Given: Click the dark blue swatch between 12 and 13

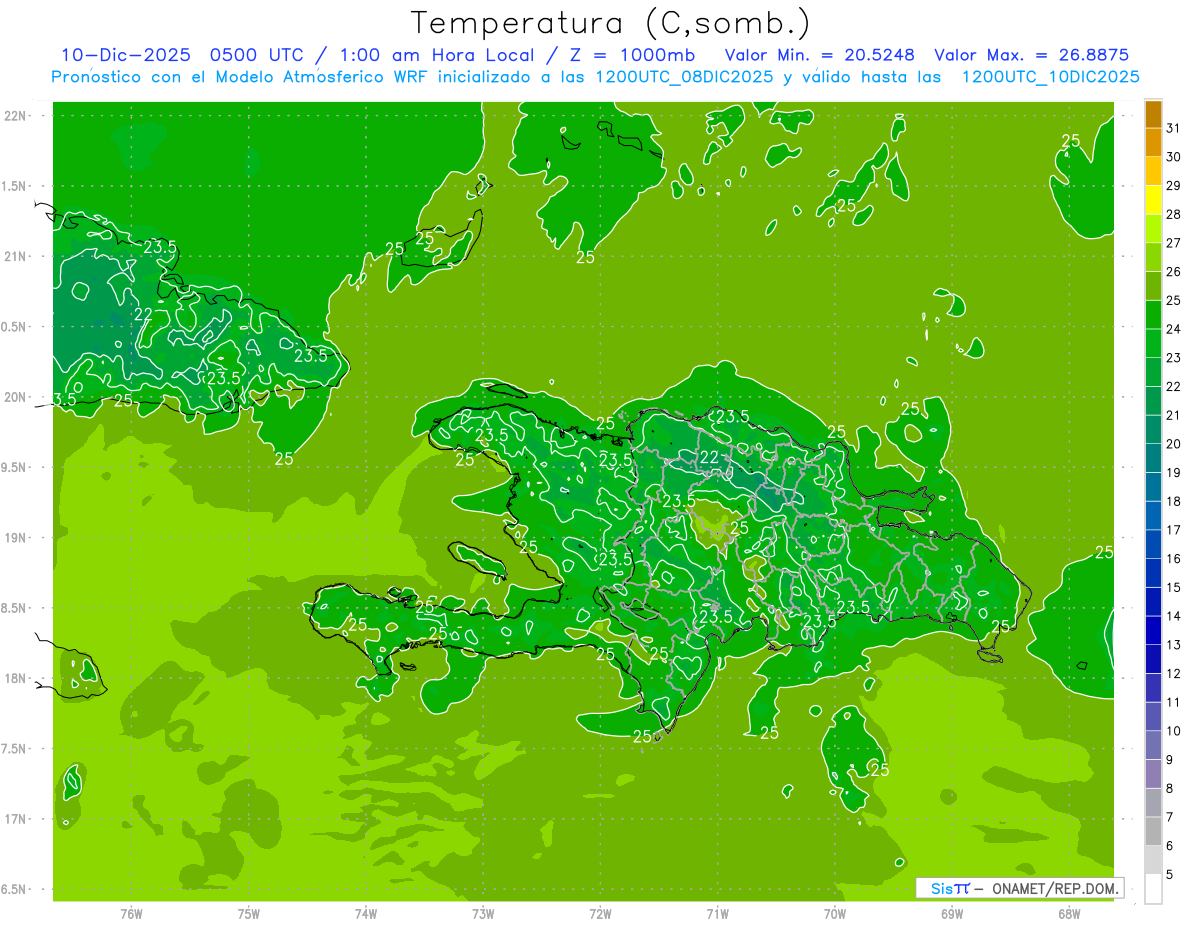Looking at the screenshot, I should click(x=1153, y=659).
